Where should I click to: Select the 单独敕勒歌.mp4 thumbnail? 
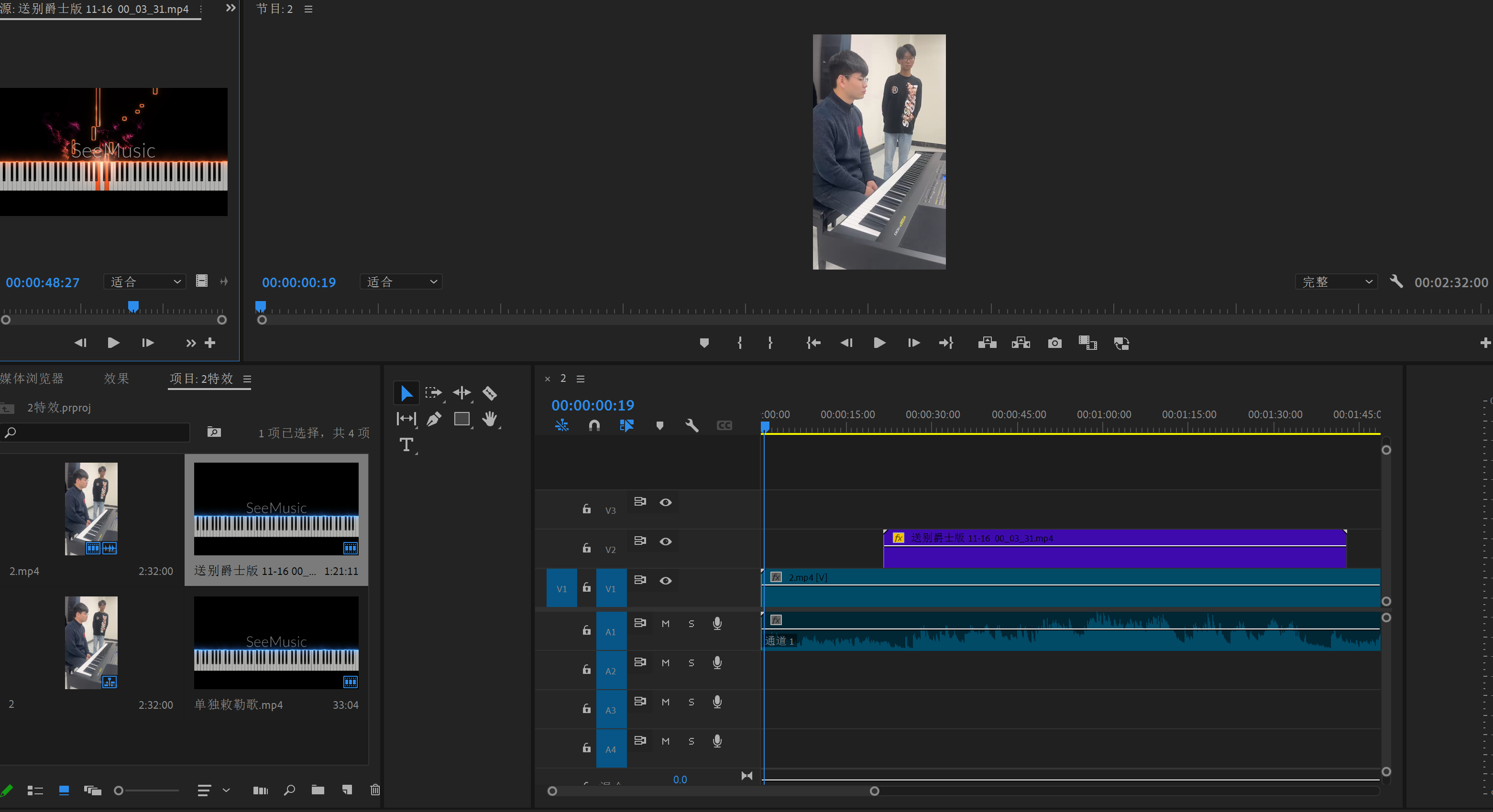pyautogui.click(x=276, y=642)
